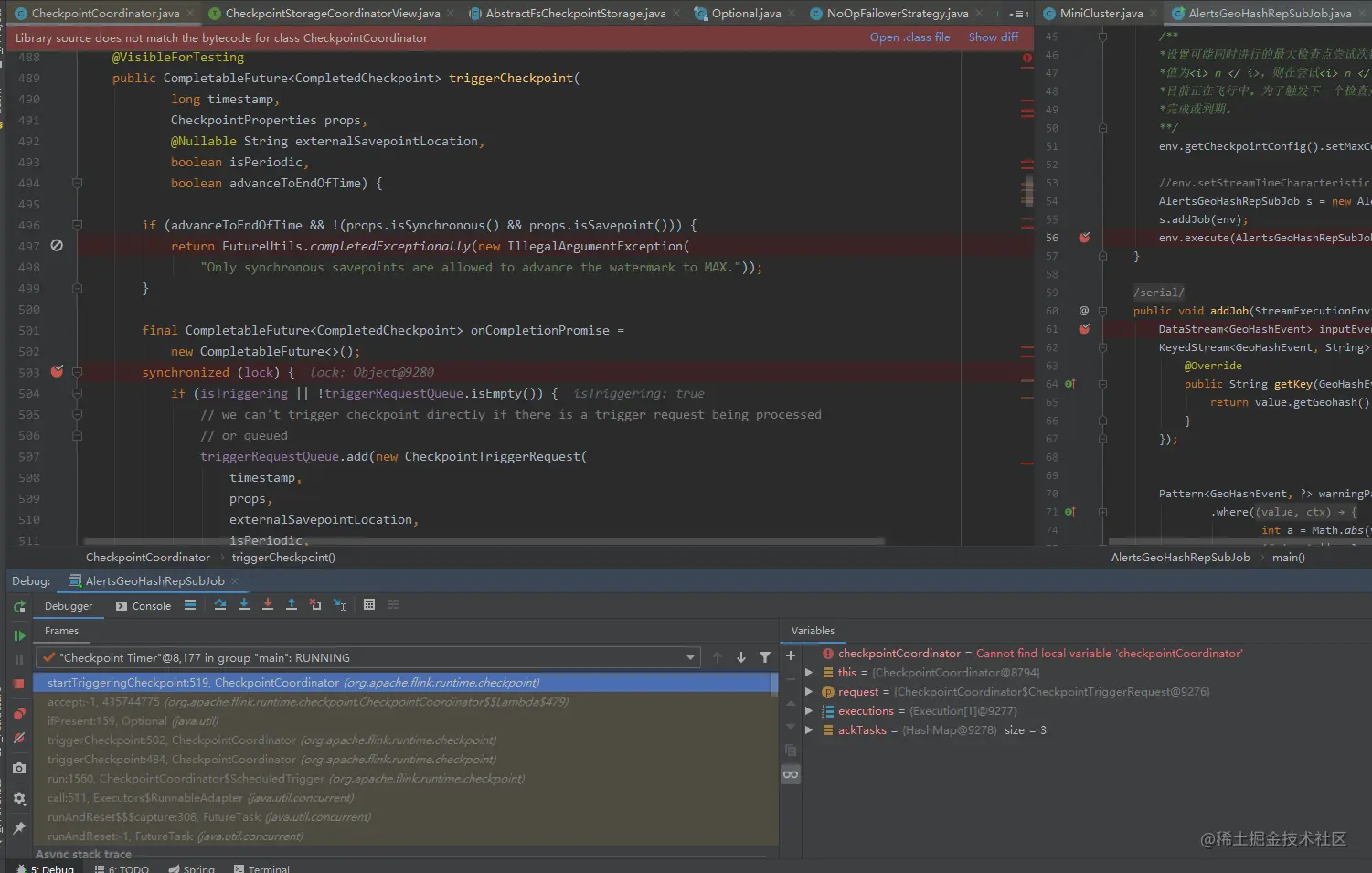Switch to CheckpointStorageCoordinatorView.java tab
Screen dimensions: 1372x873
tap(333, 13)
